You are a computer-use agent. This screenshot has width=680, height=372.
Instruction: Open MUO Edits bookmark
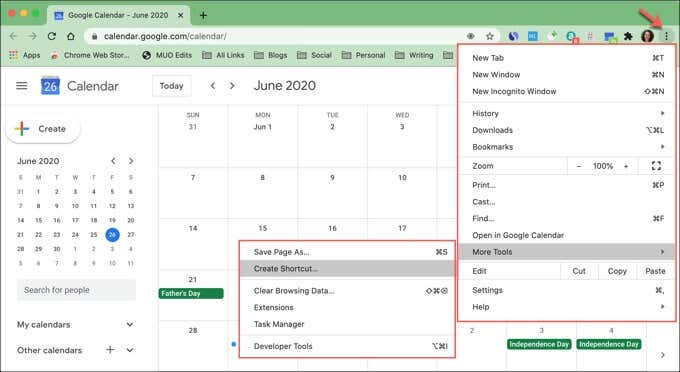coord(167,55)
